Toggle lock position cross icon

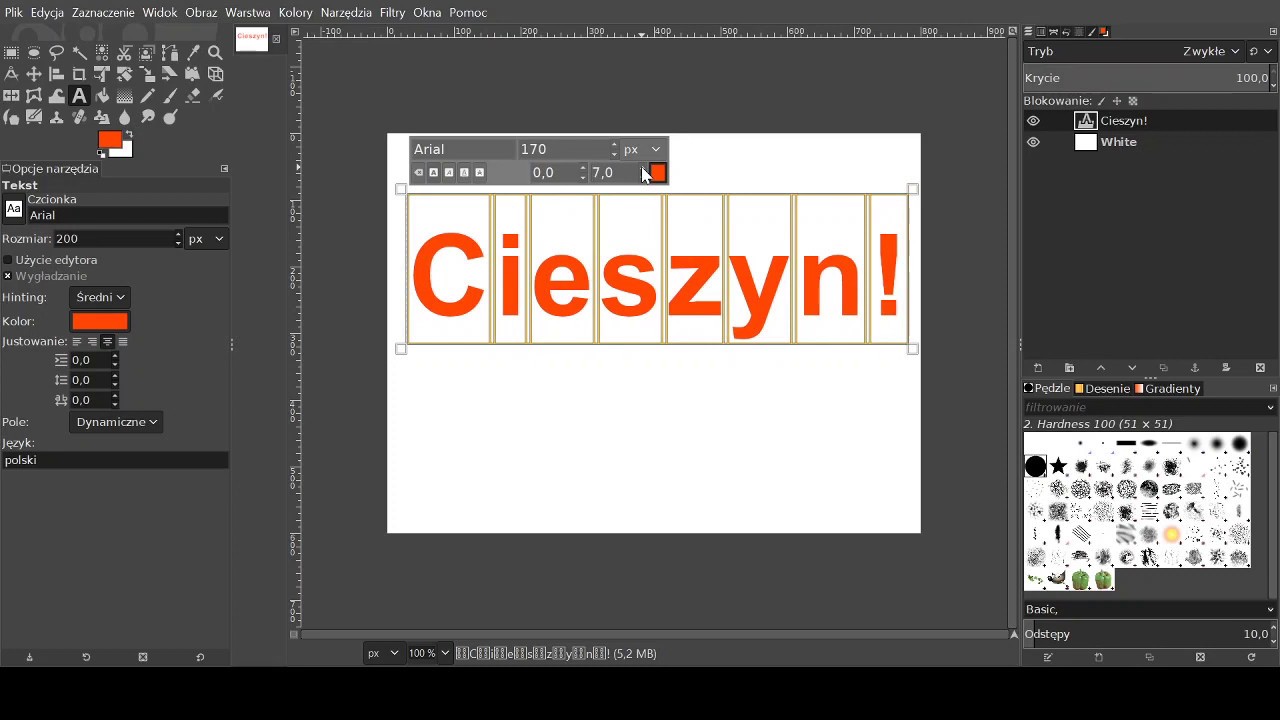tap(1117, 101)
